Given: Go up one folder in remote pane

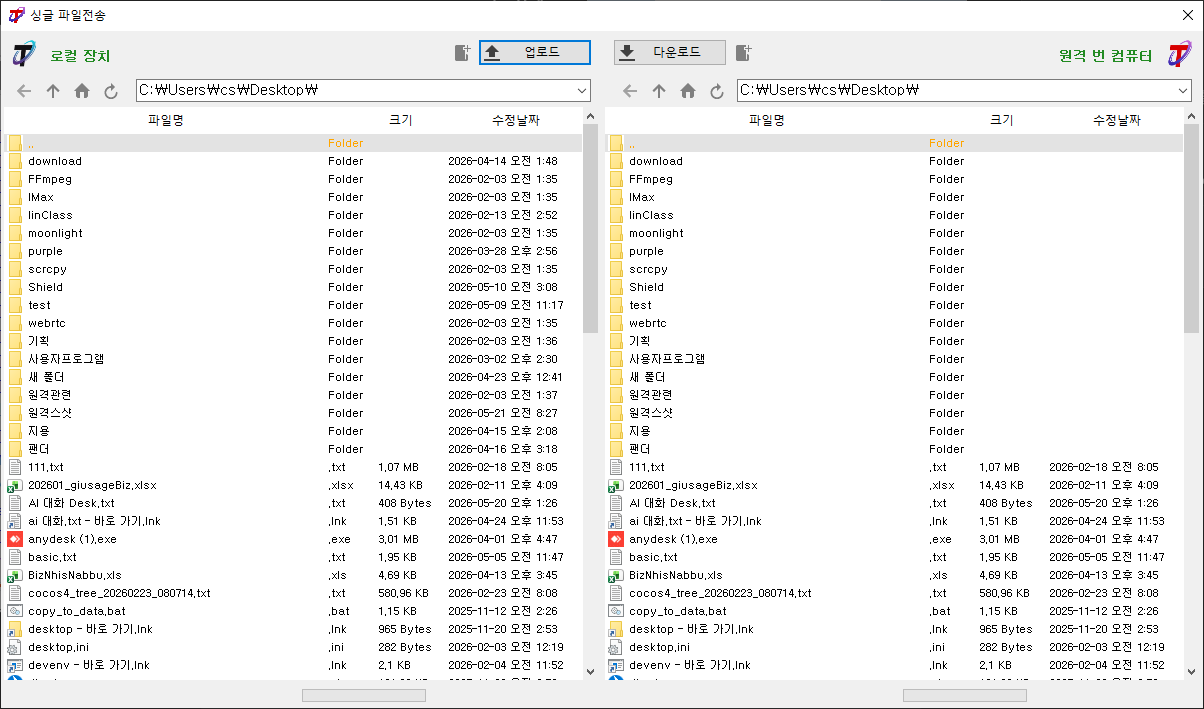Looking at the screenshot, I should click(658, 91).
